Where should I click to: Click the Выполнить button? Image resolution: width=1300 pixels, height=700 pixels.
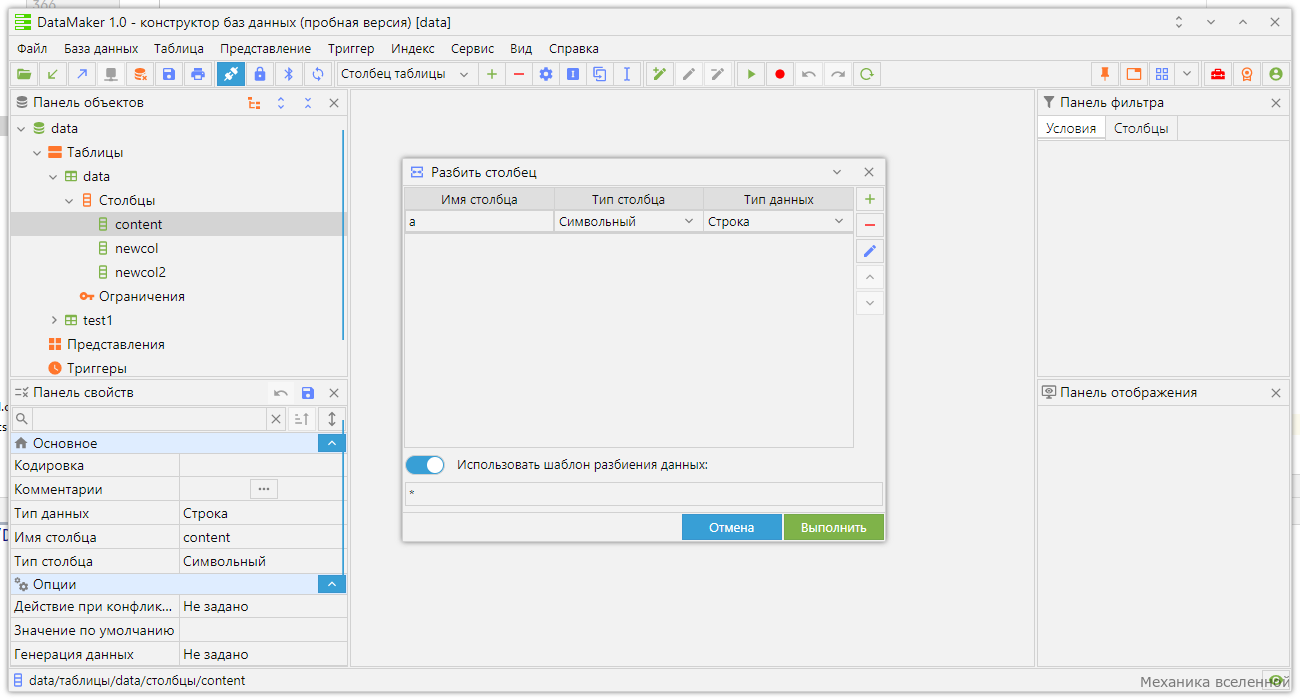[834, 527]
